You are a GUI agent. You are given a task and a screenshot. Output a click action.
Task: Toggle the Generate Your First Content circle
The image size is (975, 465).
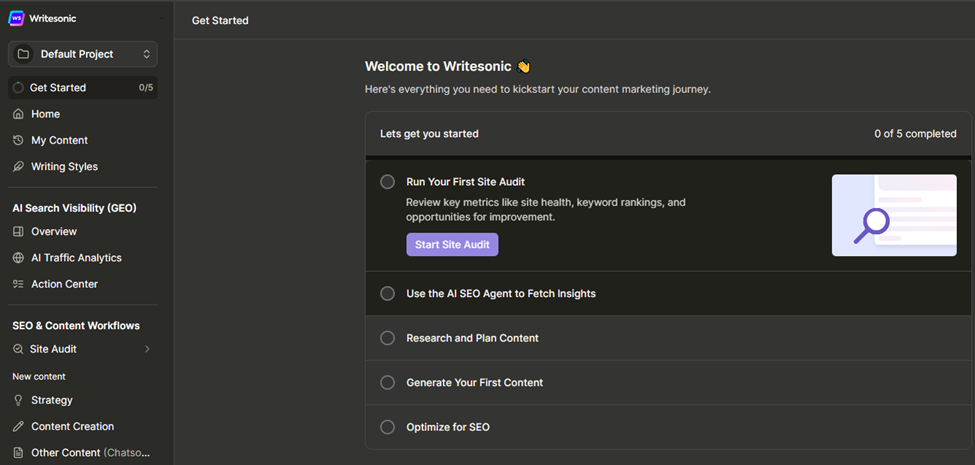click(x=387, y=382)
